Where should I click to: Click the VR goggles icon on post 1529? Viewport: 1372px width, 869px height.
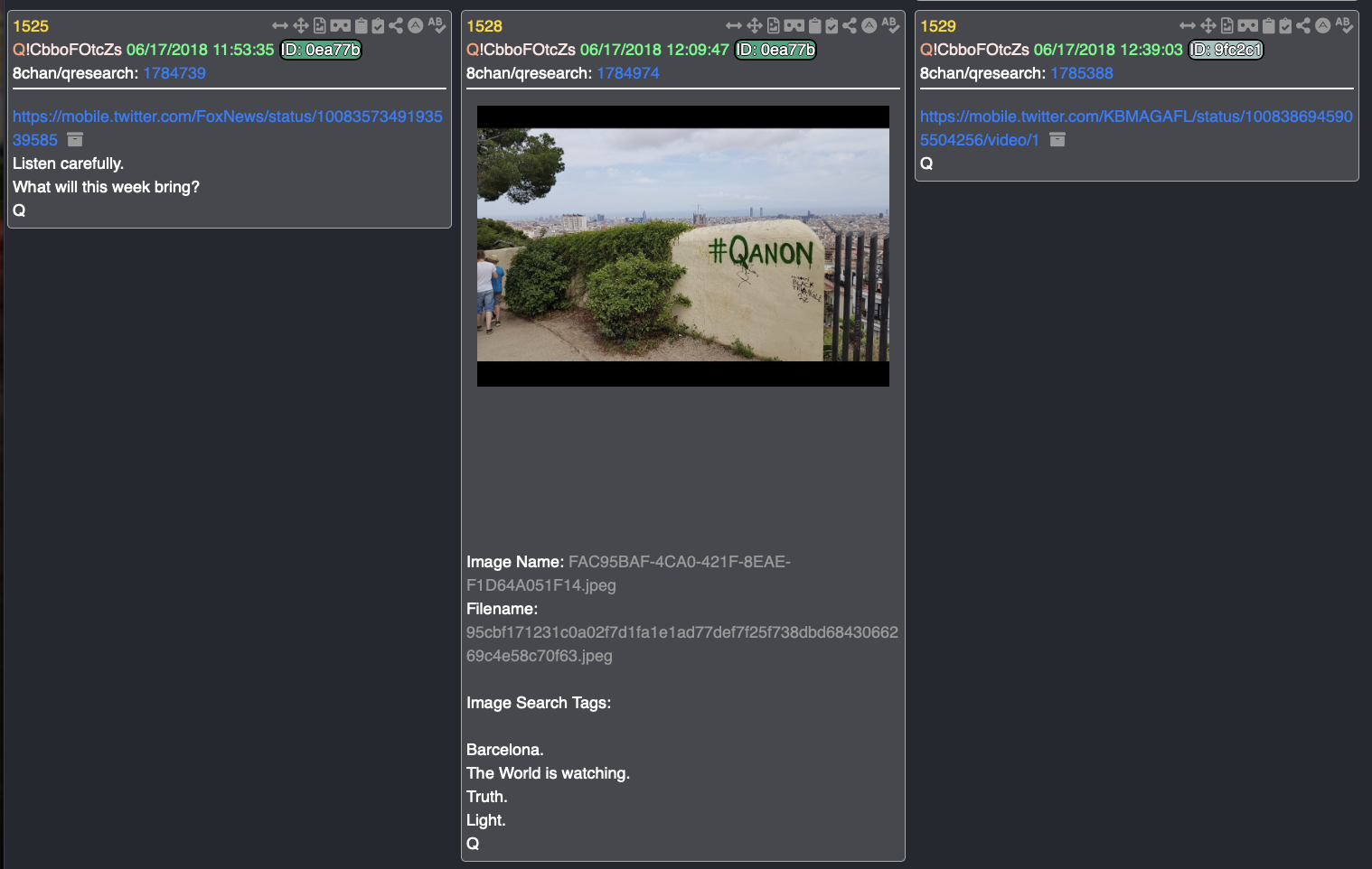pyautogui.click(x=1248, y=26)
